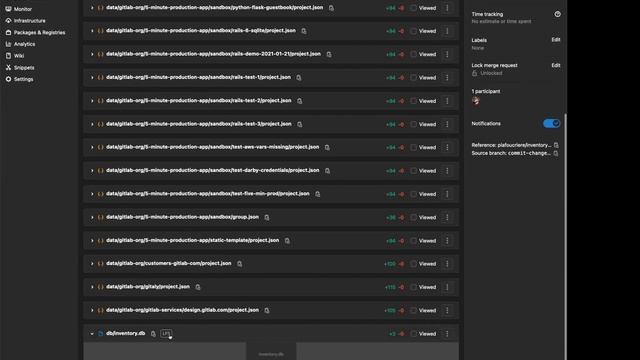The width and height of the screenshot is (640, 360).
Task: Mark test-five-min-prod file as Viewed
Action: [413, 194]
